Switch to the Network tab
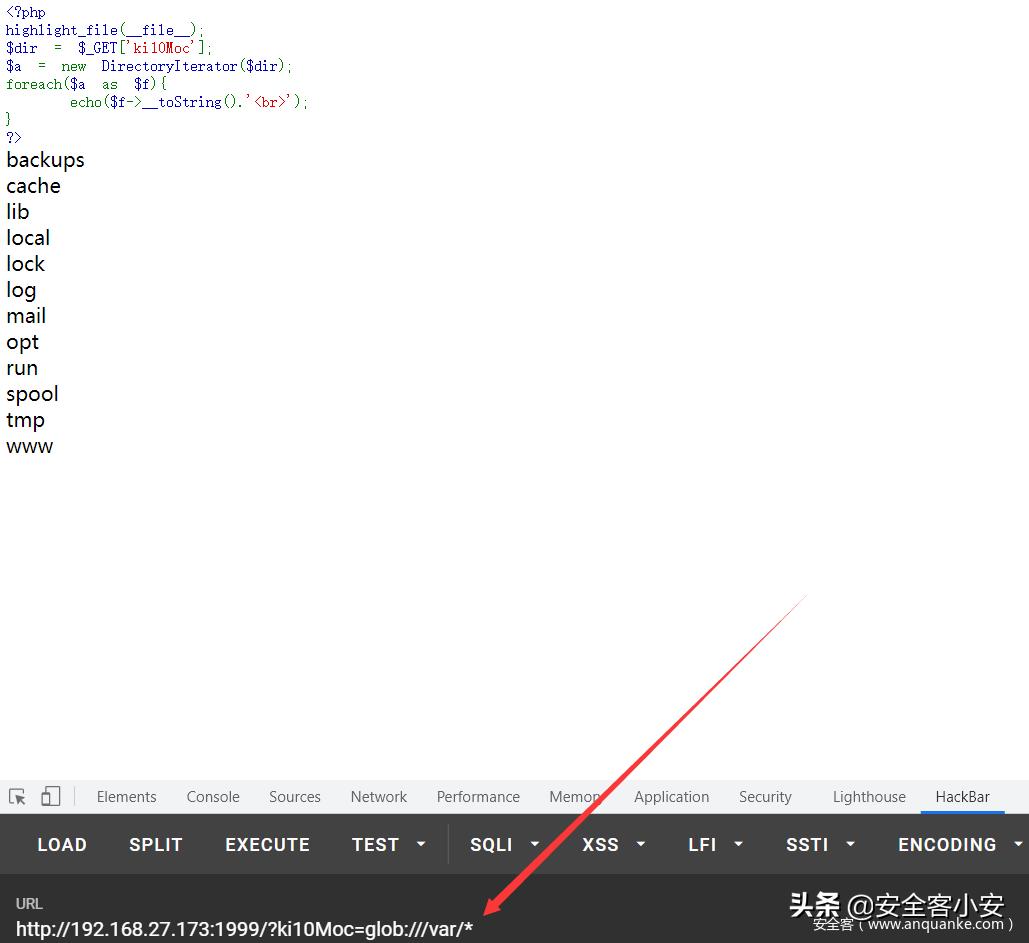 379,797
